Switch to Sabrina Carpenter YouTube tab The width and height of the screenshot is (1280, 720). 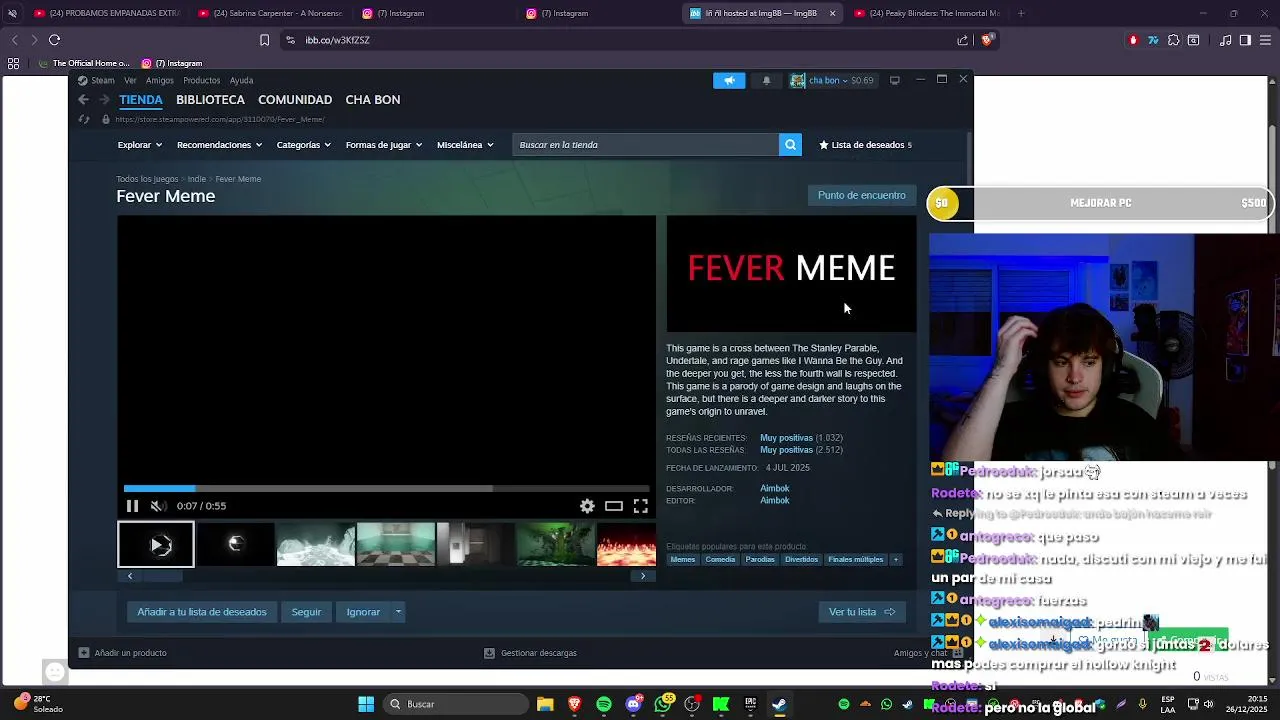[270, 13]
